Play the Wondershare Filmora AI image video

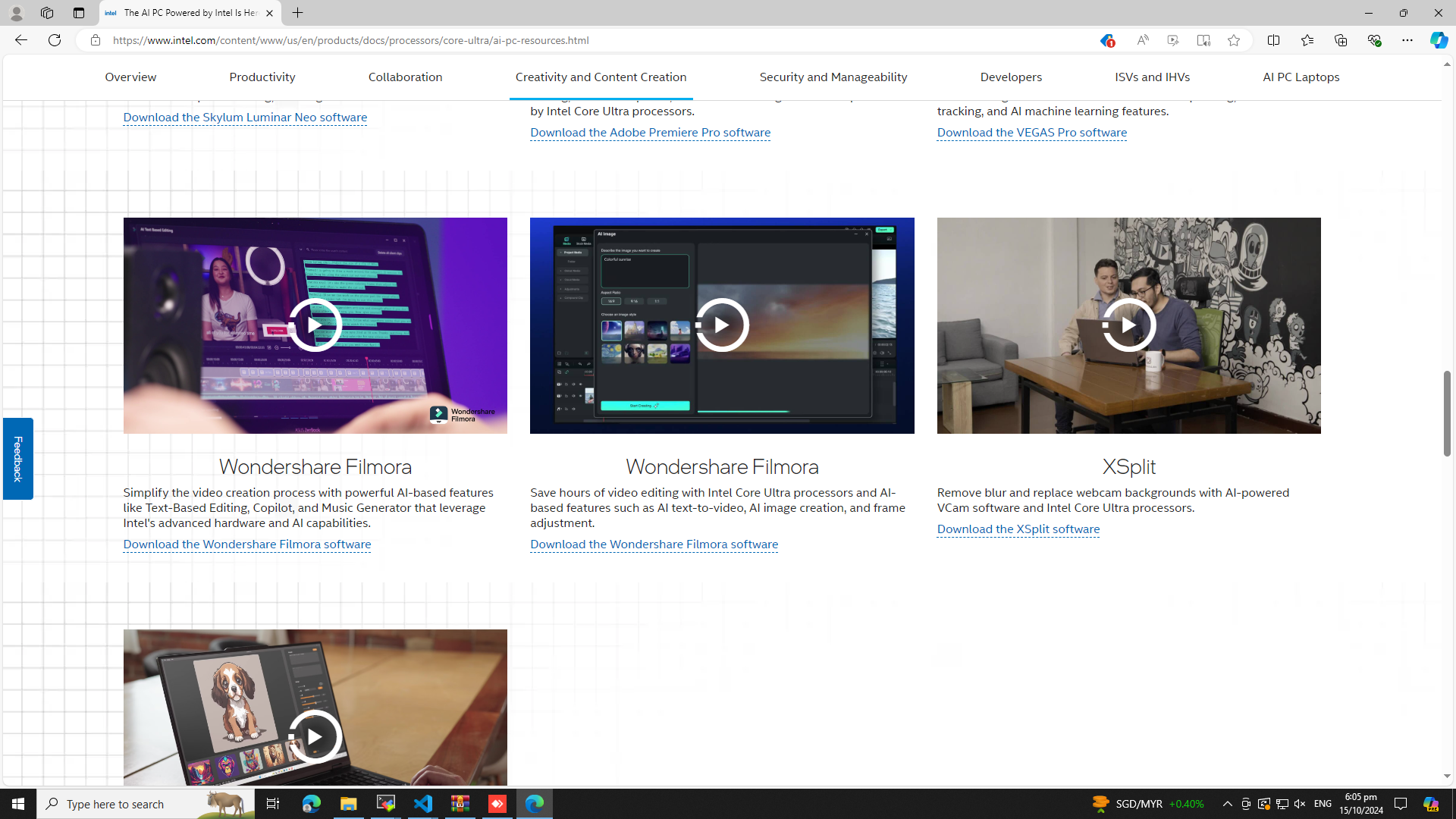click(x=722, y=325)
